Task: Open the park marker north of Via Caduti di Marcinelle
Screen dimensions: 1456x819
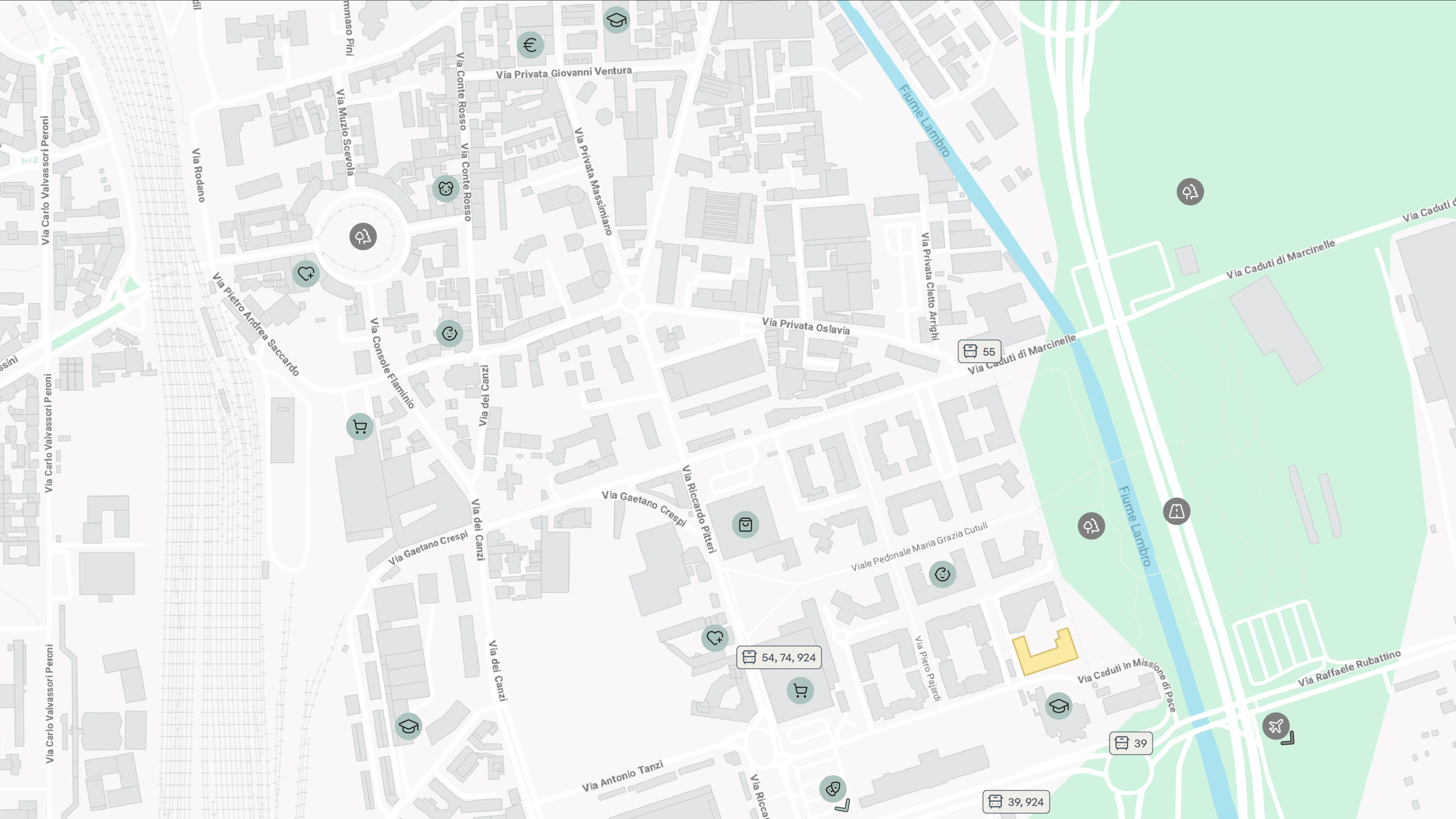Action: click(1190, 191)
